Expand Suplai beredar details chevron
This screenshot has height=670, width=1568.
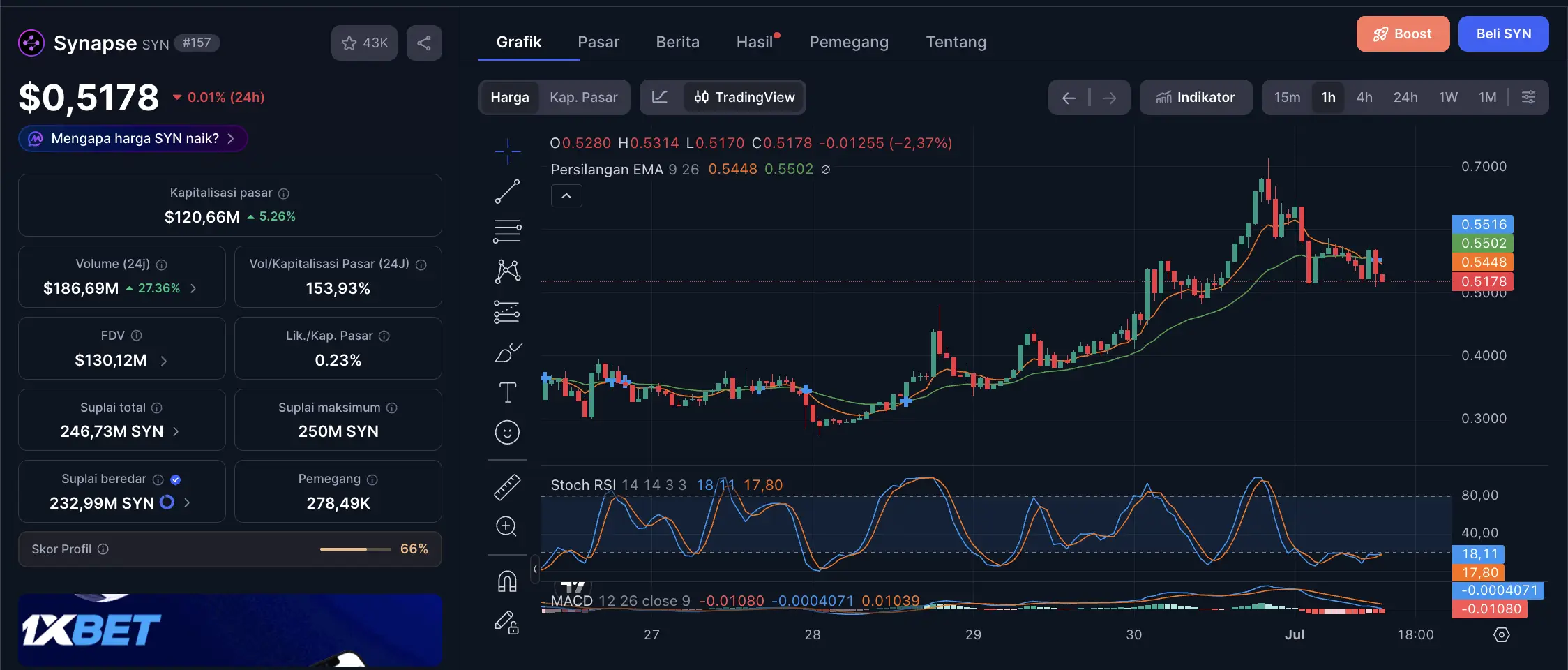pyautogui.click(x=187, y=502)
